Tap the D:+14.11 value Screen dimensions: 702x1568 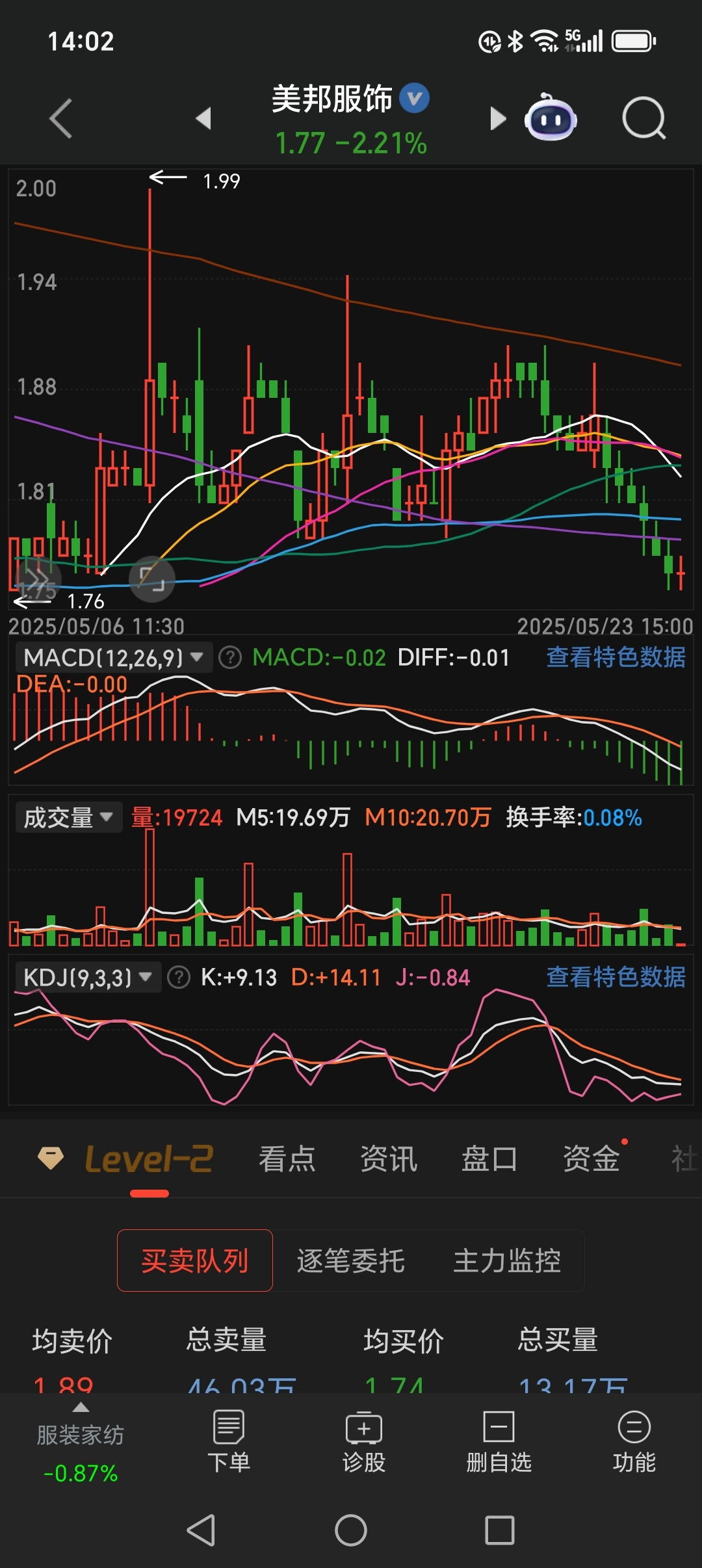[335, 977]
